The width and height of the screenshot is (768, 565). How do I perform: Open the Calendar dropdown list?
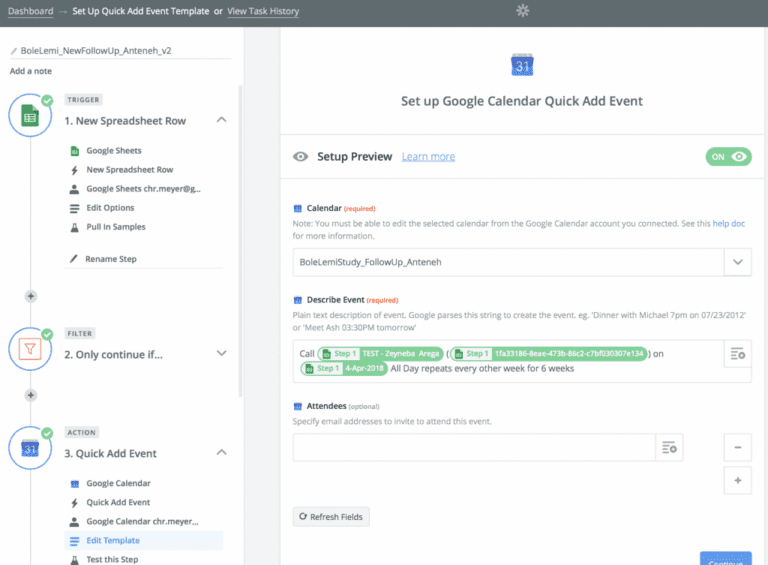737,261
